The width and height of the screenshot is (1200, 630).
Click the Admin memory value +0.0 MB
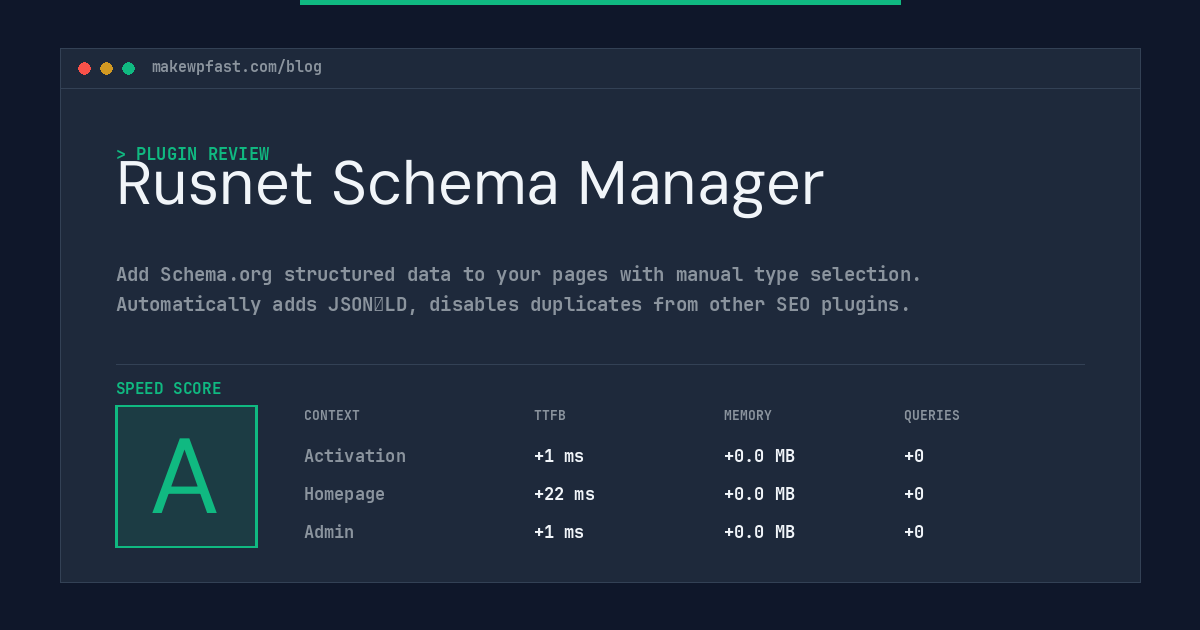click(x=759, y=532)
